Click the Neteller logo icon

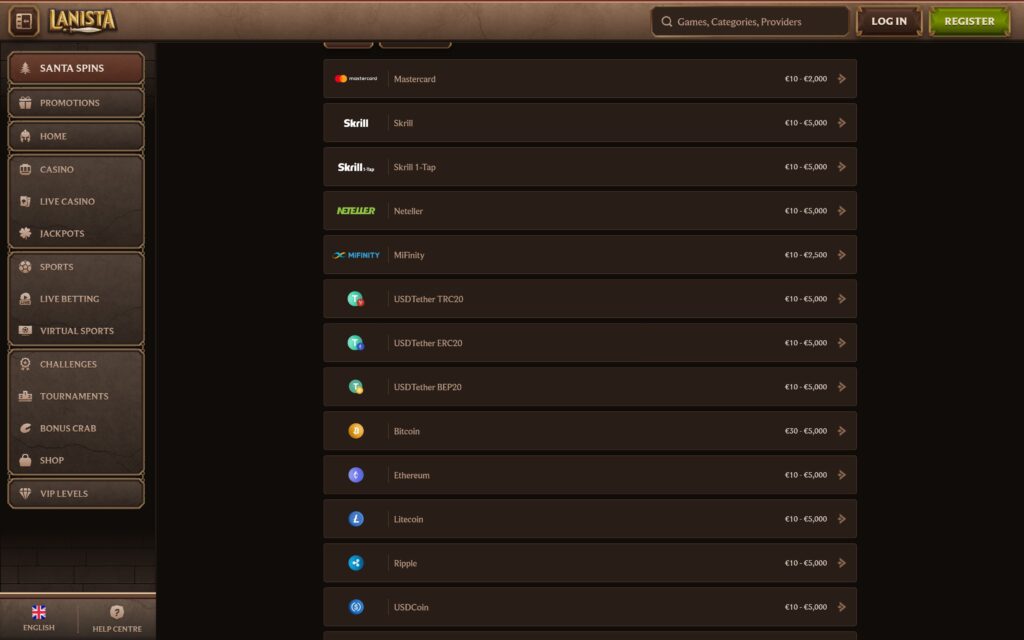[356, 211]
